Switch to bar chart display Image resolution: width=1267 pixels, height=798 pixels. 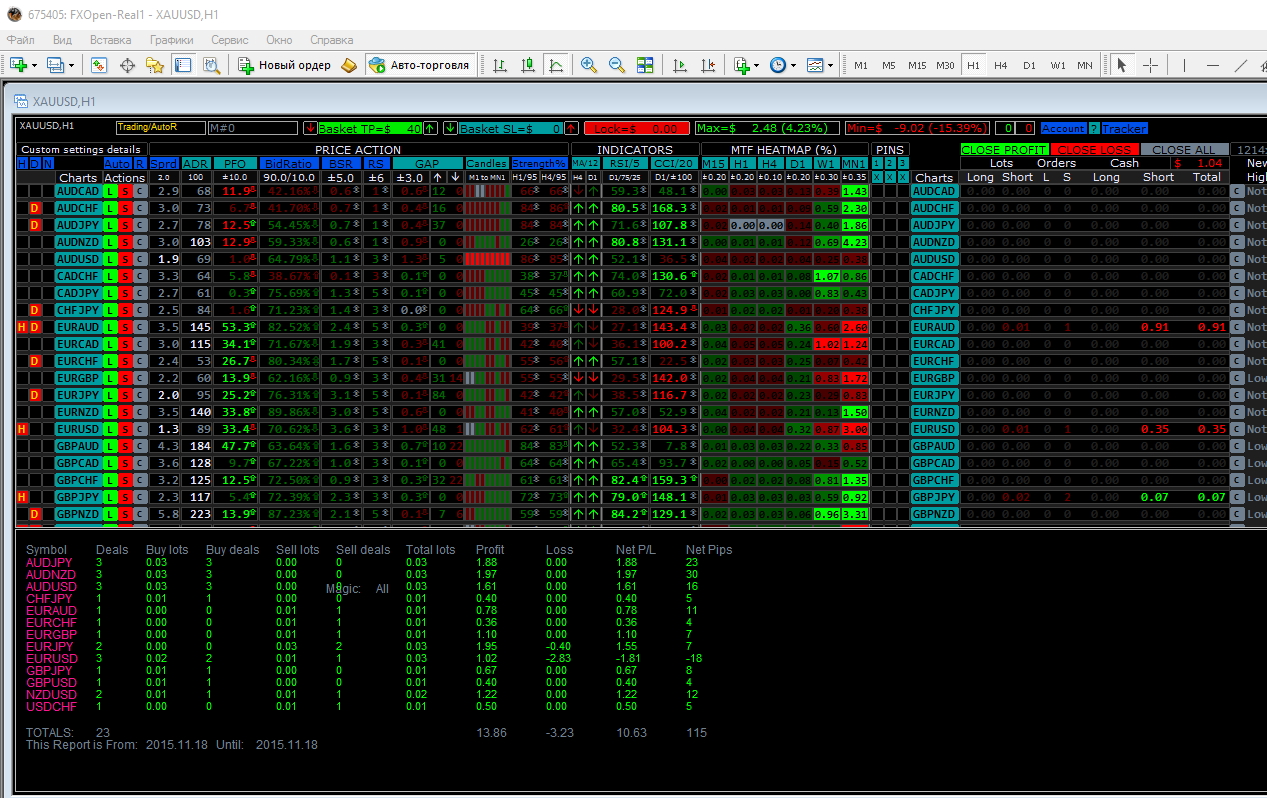click(499, 65)
